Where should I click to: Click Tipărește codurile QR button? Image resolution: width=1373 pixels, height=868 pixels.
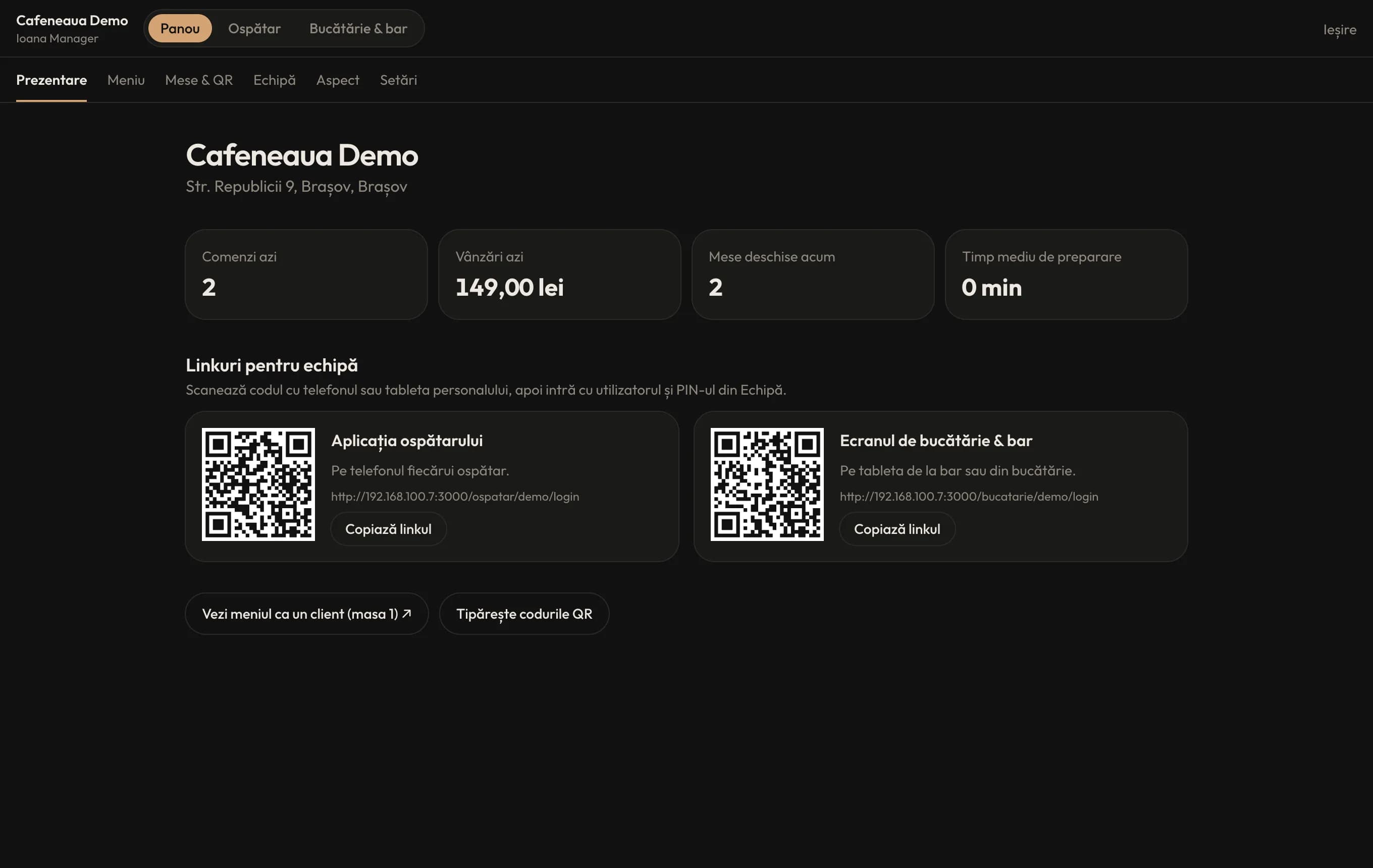point(524,614)
